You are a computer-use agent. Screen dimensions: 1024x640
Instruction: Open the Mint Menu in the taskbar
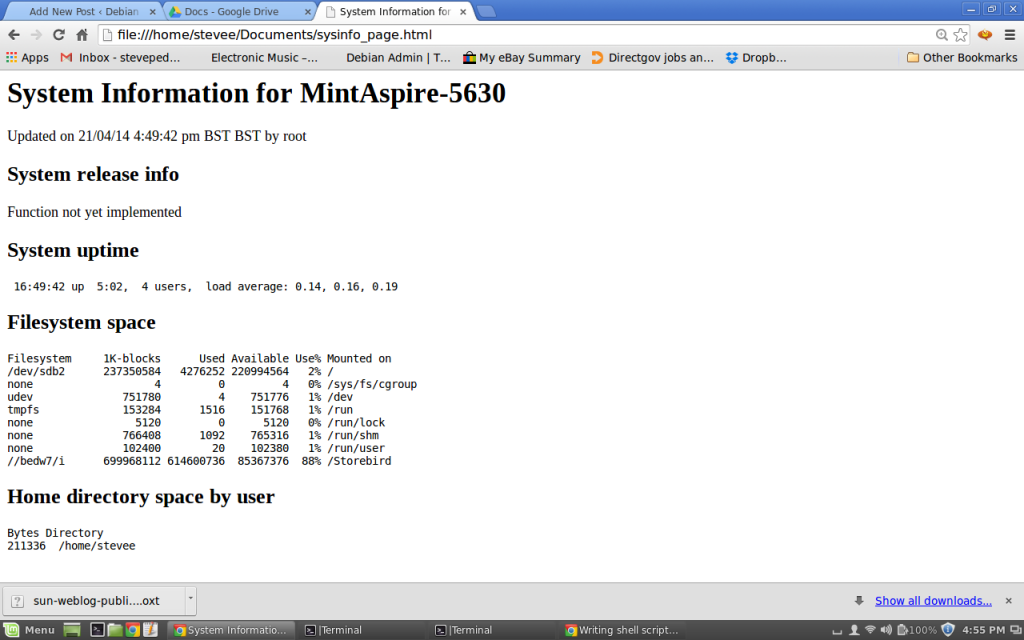[32, 630]
